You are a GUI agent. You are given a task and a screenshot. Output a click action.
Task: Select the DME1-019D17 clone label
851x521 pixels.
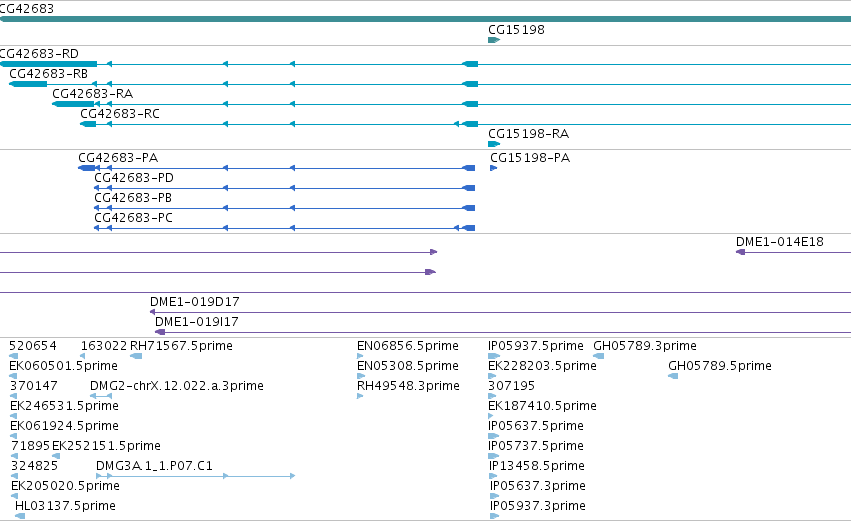(195, 302)
